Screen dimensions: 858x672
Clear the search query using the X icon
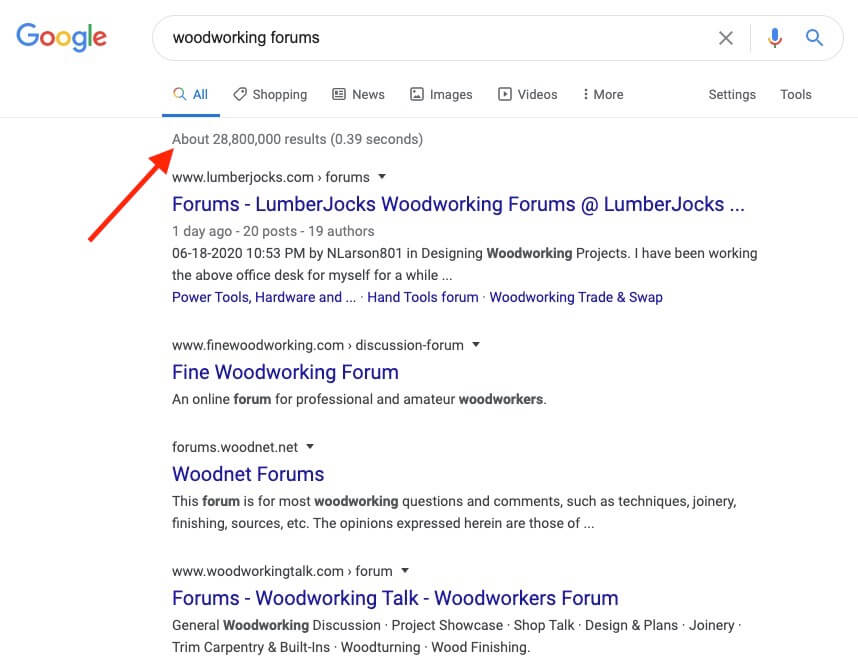coord(726,38)
